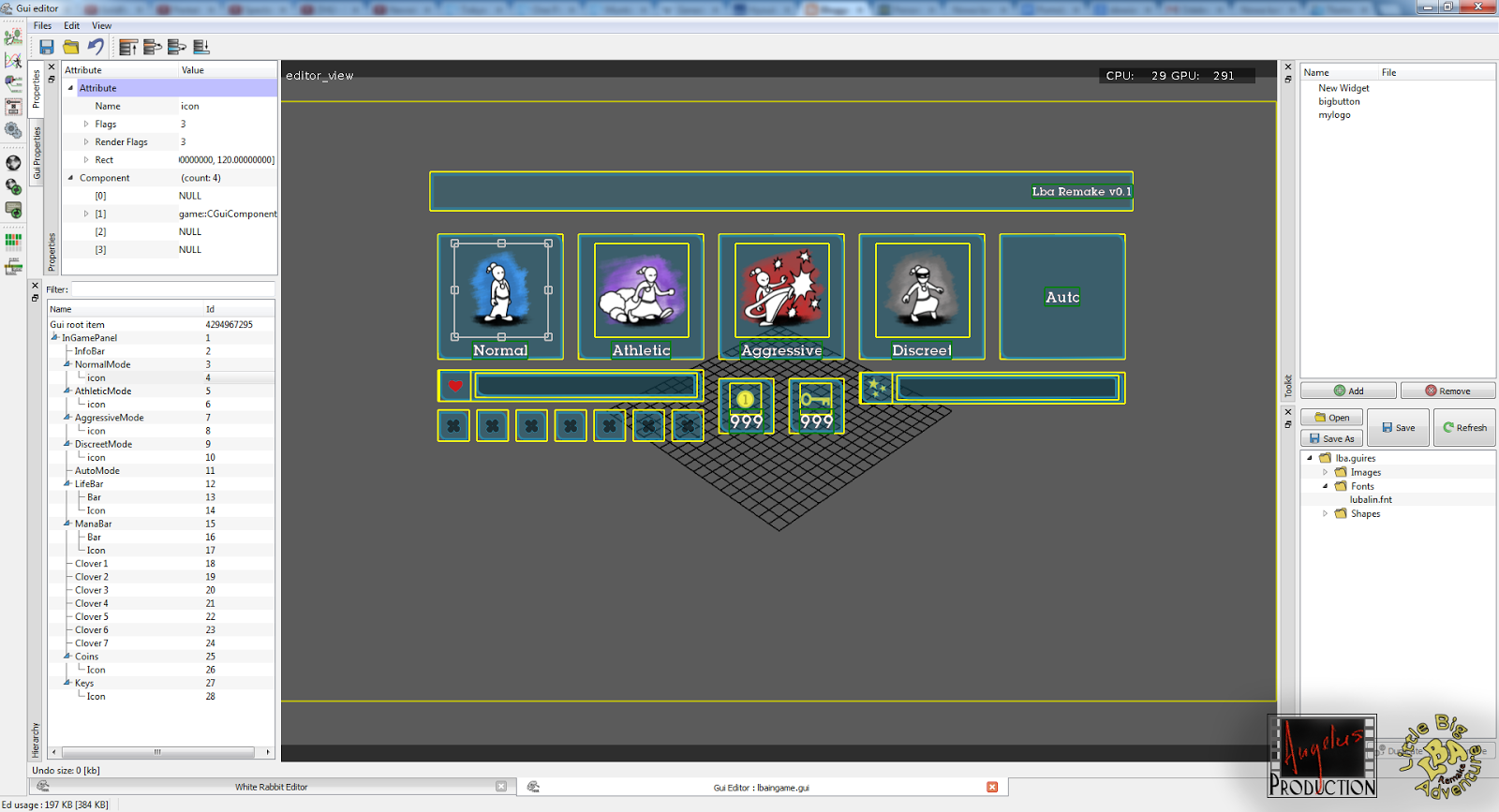This screenshot has width=1499, height=812.
Task: Click the move-item-up toolbar icon
Action: (x=128, y=47)
